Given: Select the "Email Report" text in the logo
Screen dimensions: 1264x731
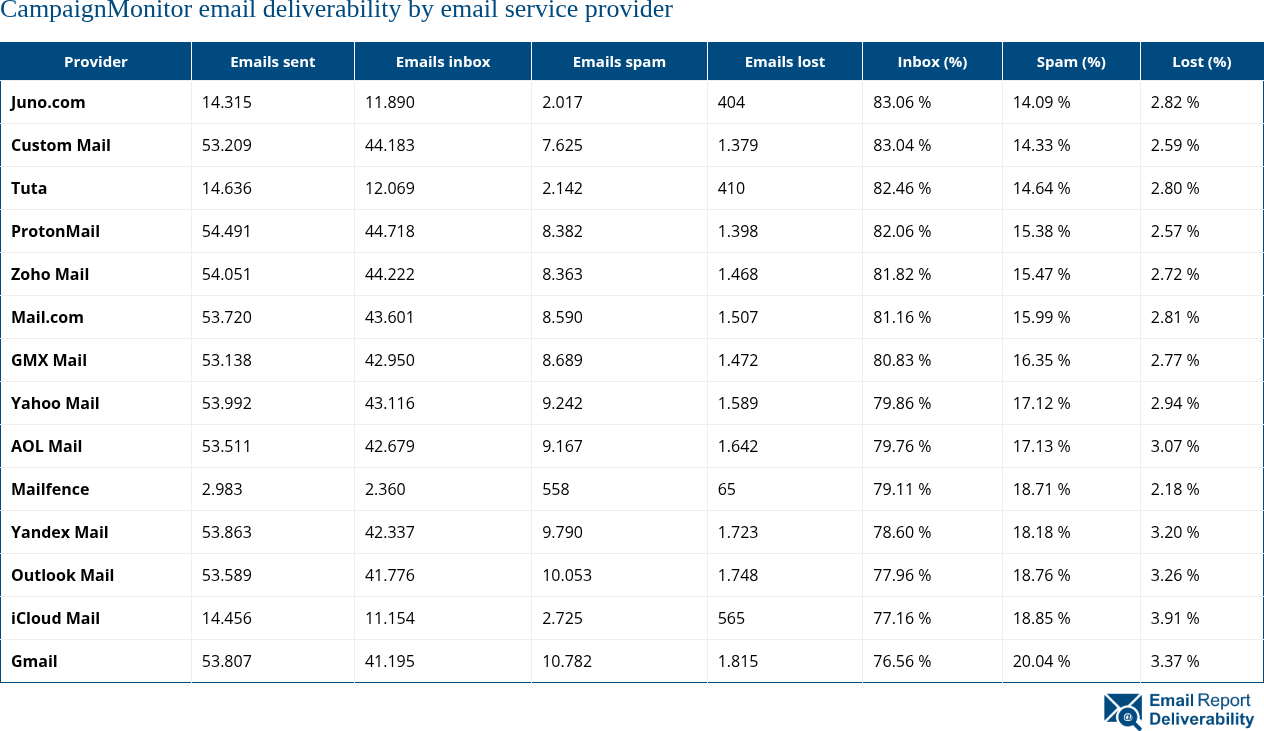Looking at the screenshot, I should pyautogui.click(x=1199, y=702).
